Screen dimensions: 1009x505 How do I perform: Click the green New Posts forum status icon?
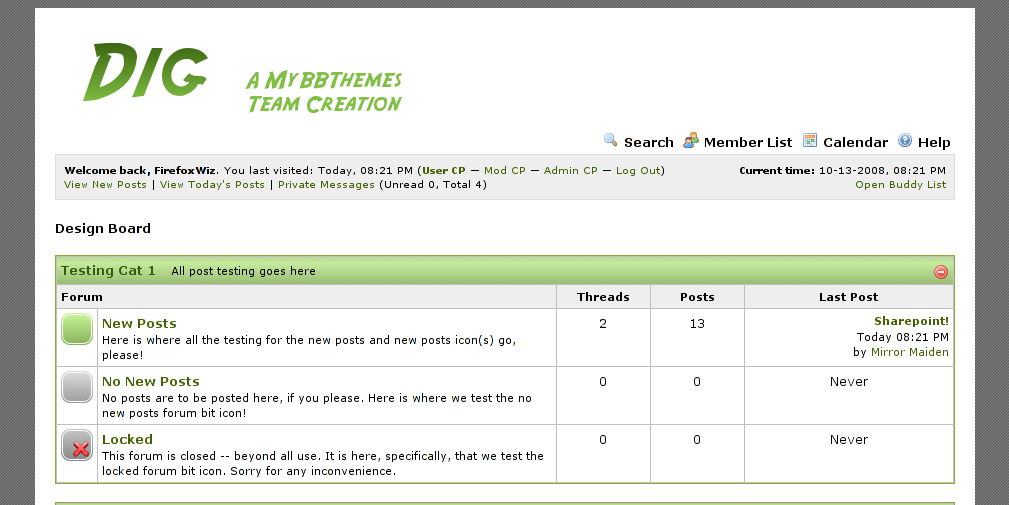coord(77,329)
